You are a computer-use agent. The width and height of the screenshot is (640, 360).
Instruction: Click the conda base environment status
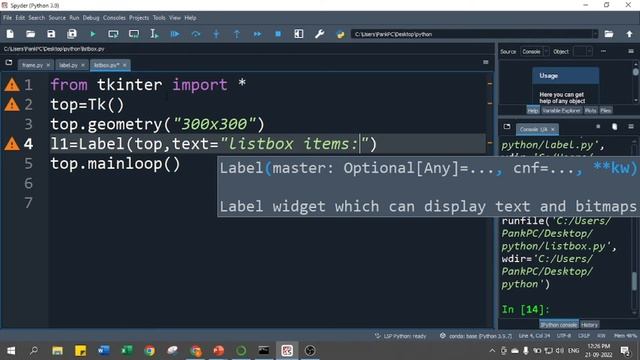click(476, 336)
